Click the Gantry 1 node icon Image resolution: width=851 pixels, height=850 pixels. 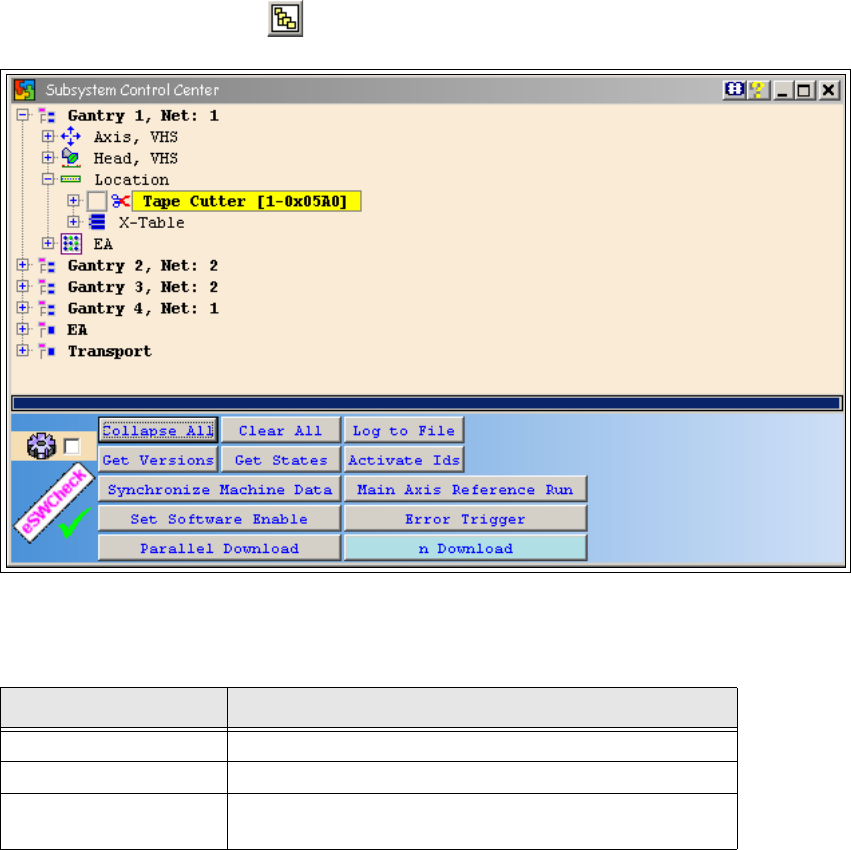coord(47,116)
